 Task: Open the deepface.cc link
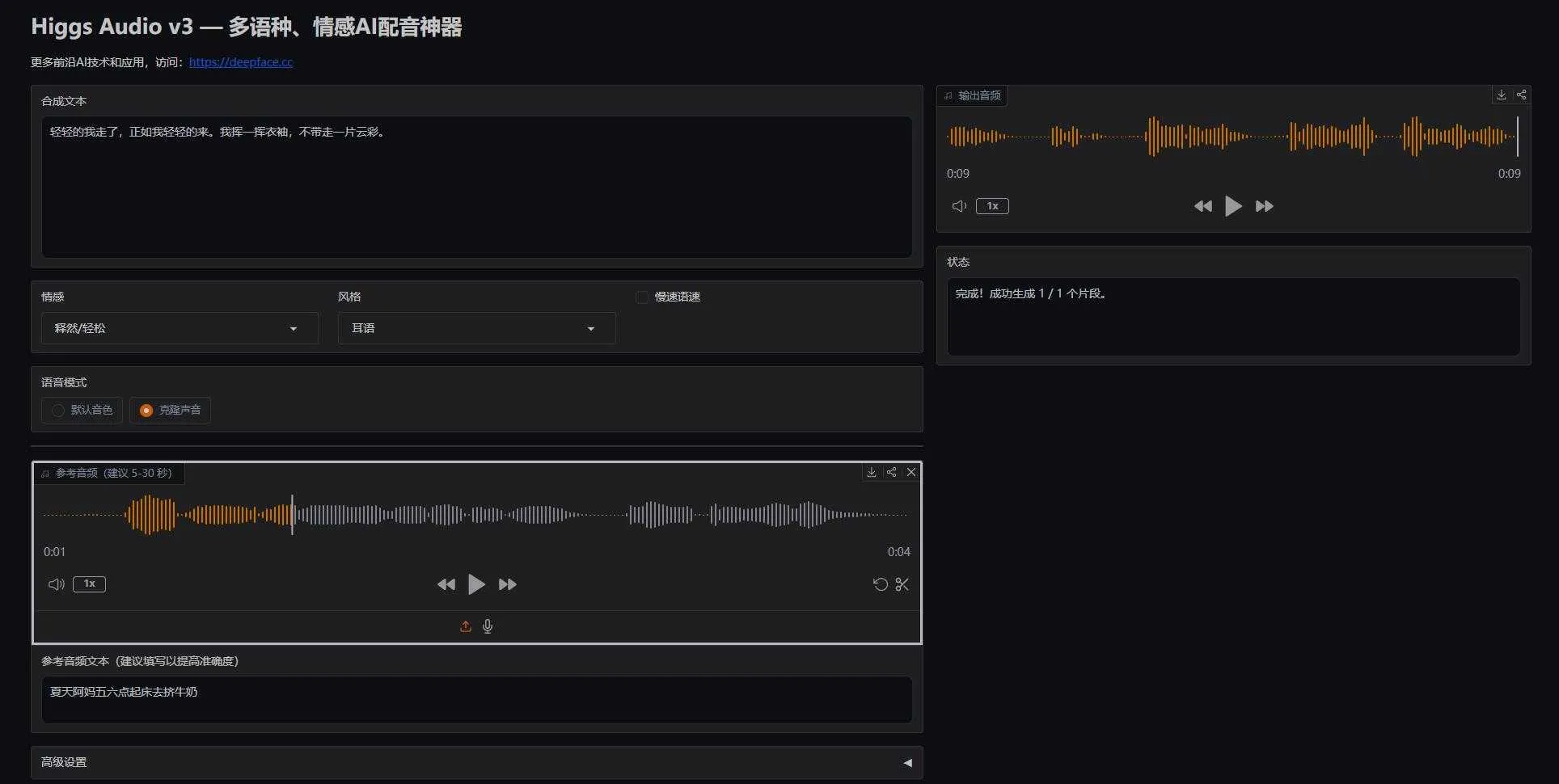241,62
